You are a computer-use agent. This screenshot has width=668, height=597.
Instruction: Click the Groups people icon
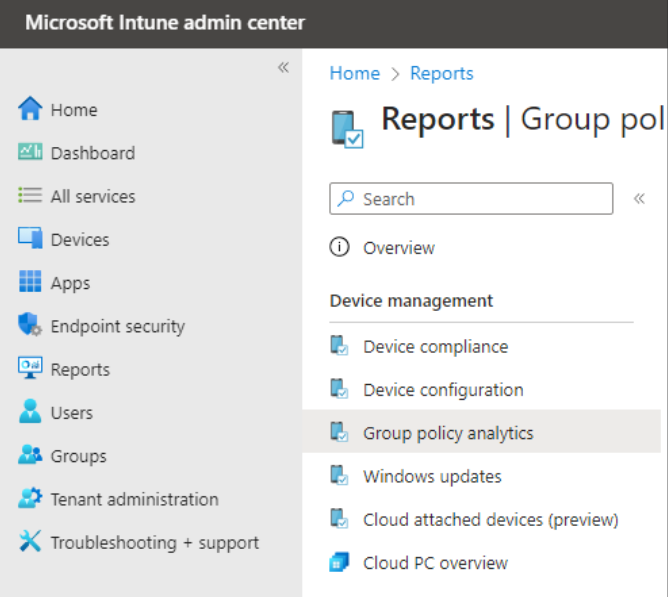coord(30,454)
